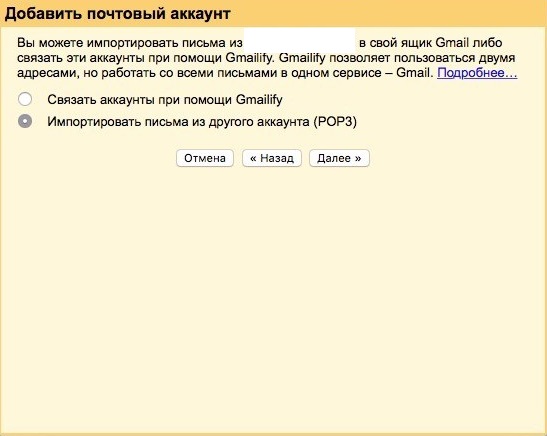Click label Связать аккаунты при помощи Gmailify
Screen dimensions: 547x436
(165, 100)
